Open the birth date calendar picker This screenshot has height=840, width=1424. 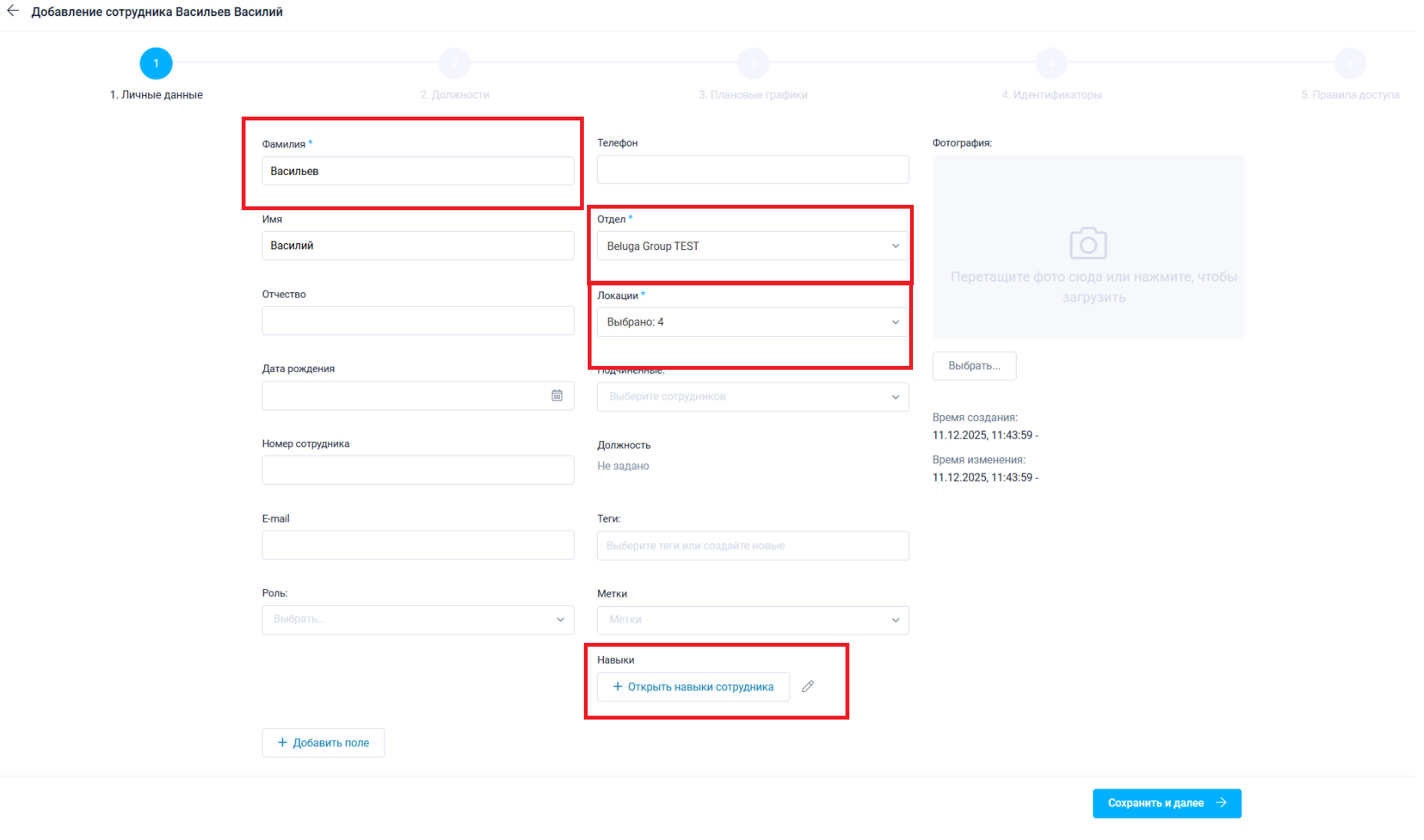557,396
